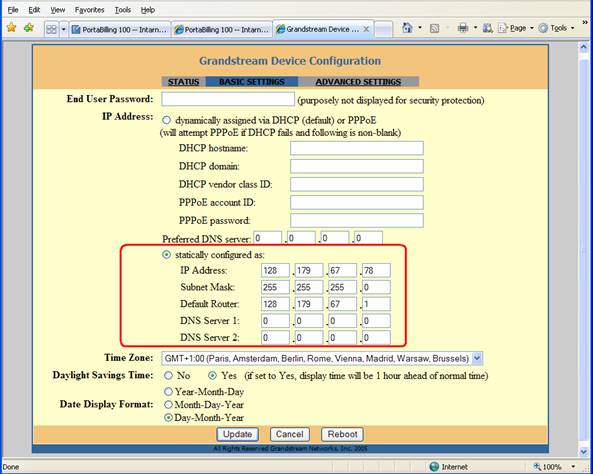593x474 pixels.
Task: Choose Month-Day-Year date format
Action: 168,404
